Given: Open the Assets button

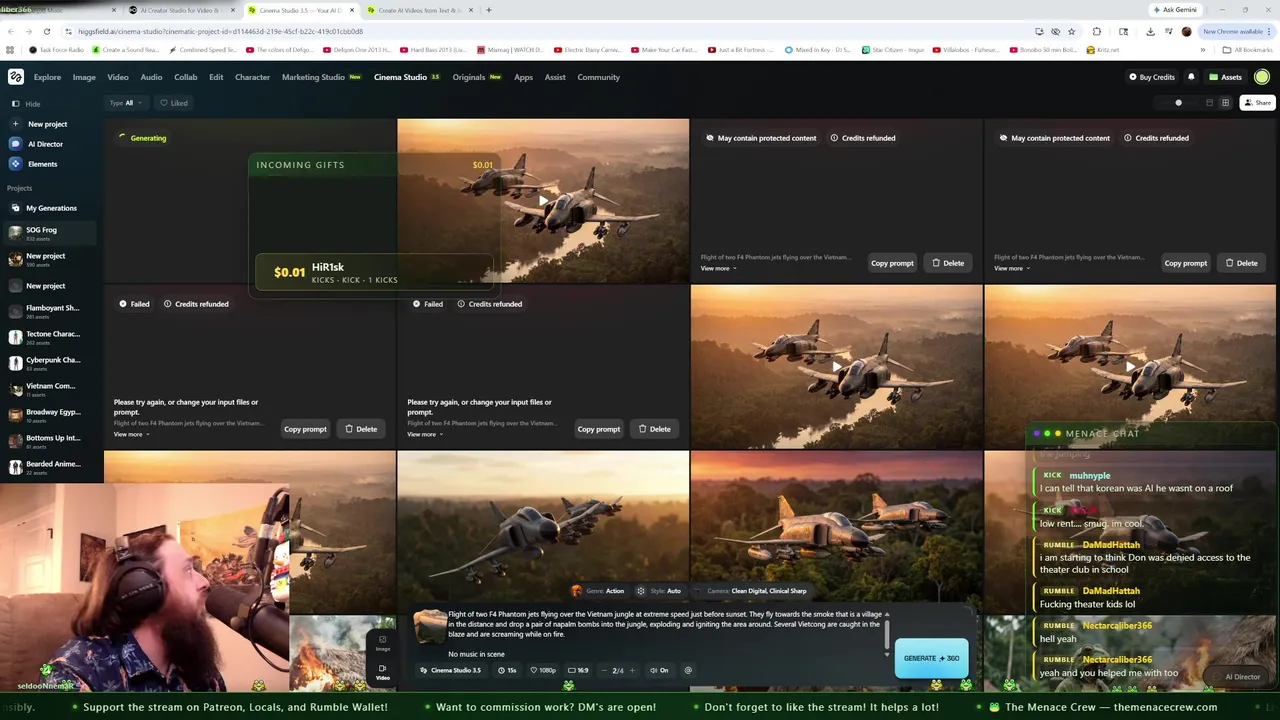Looking at the screenshot, I should 1225,77.
